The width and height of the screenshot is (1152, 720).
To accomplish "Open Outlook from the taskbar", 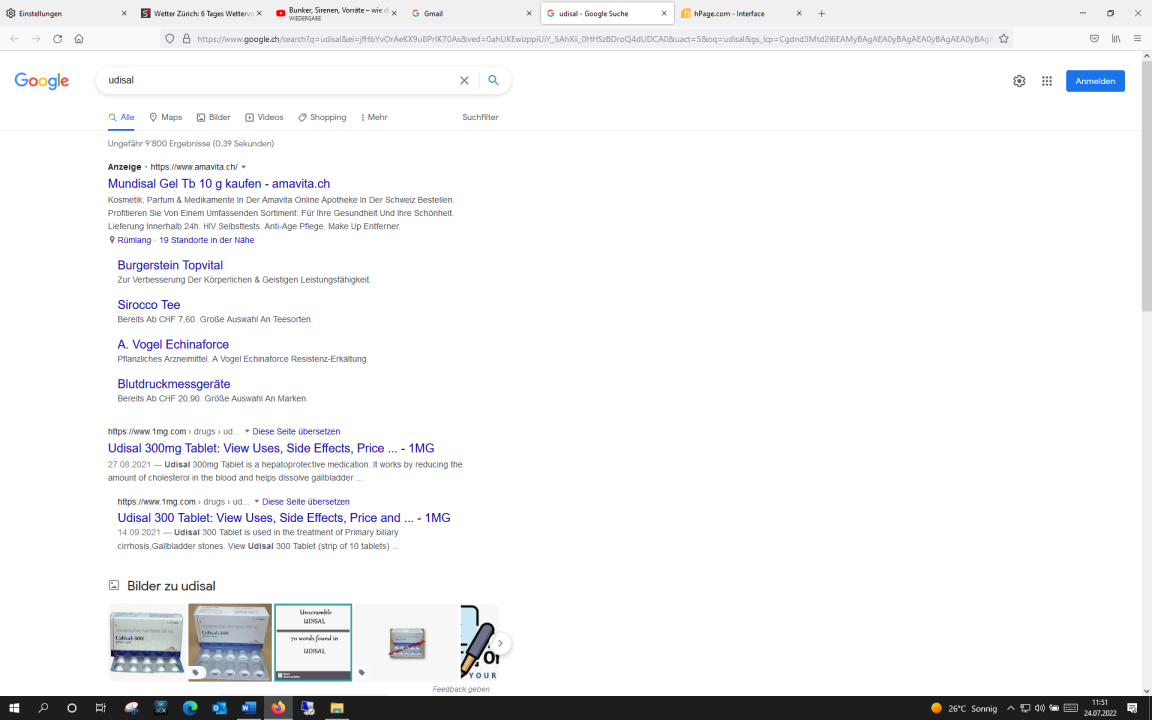I will pos(219,708).
